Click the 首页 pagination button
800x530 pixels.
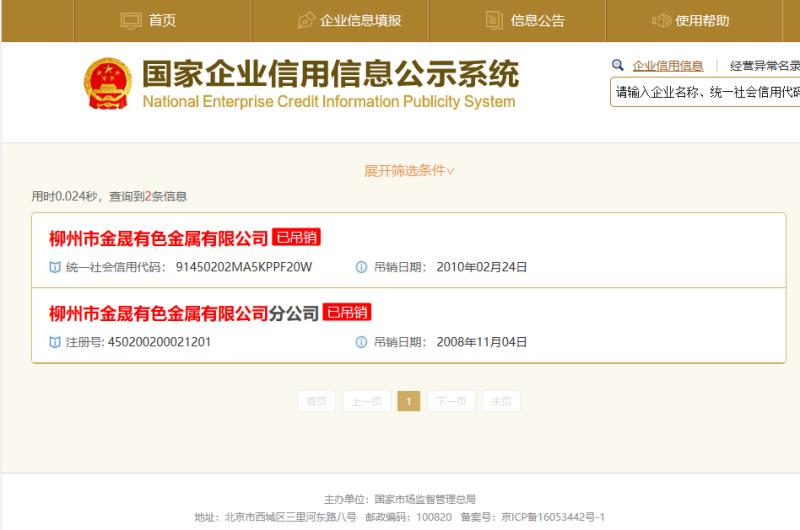click(x=316, y=401)
